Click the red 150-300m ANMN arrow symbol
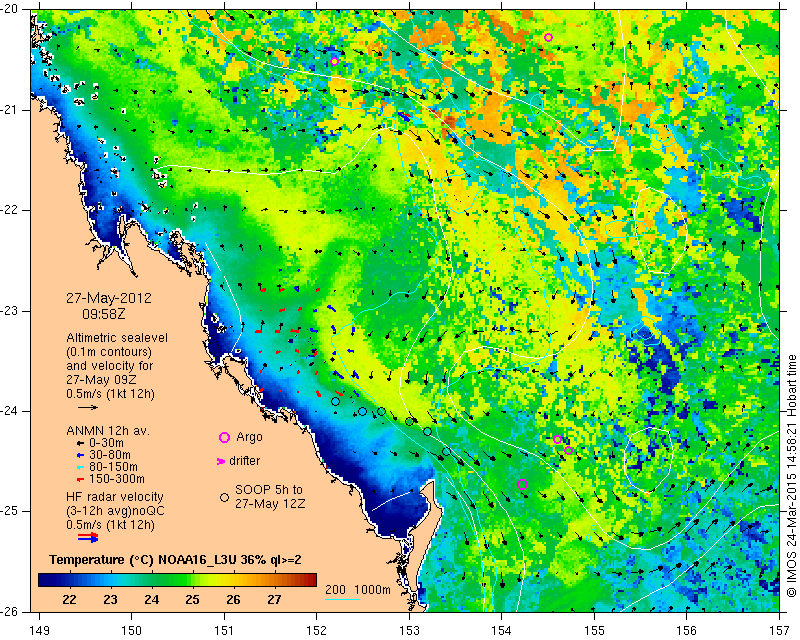This screenshot has height=640, width=800. [80, 479]
